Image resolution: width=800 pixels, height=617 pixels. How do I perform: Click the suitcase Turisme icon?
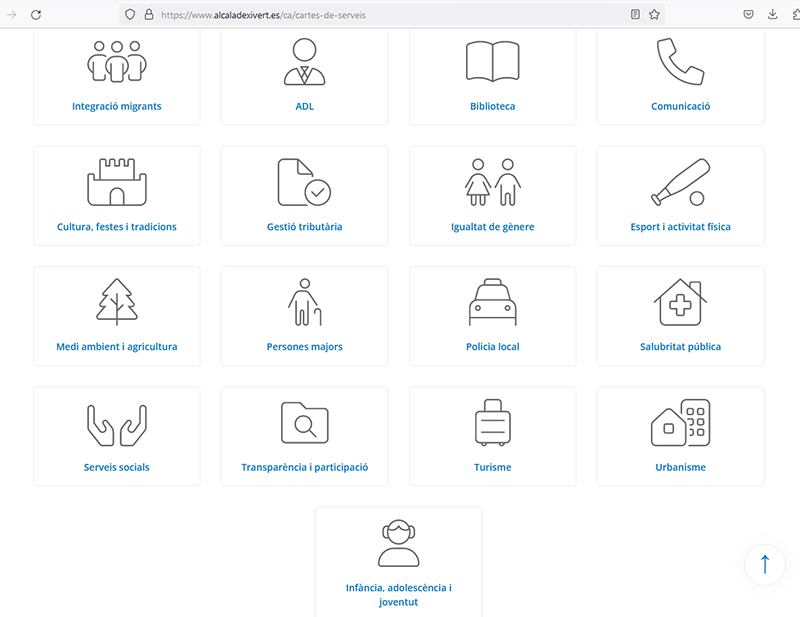coord(492,422)
